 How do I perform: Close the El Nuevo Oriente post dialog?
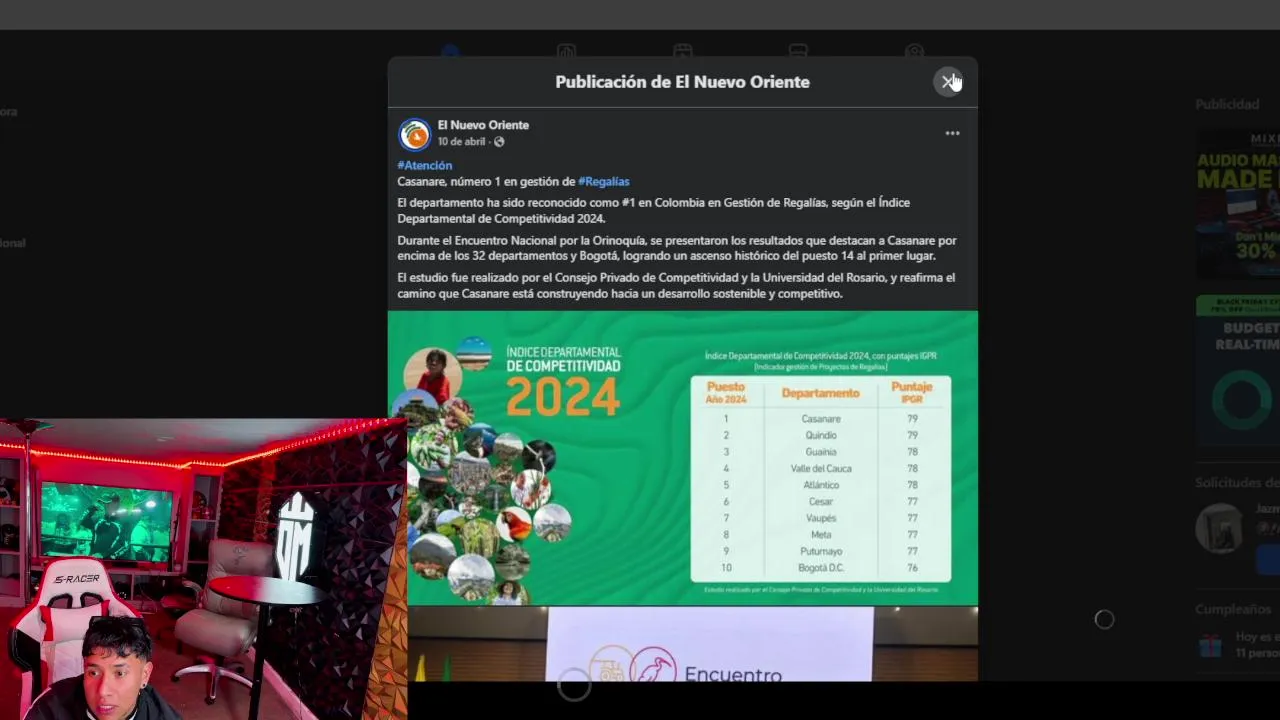click(x=948, y=82)
